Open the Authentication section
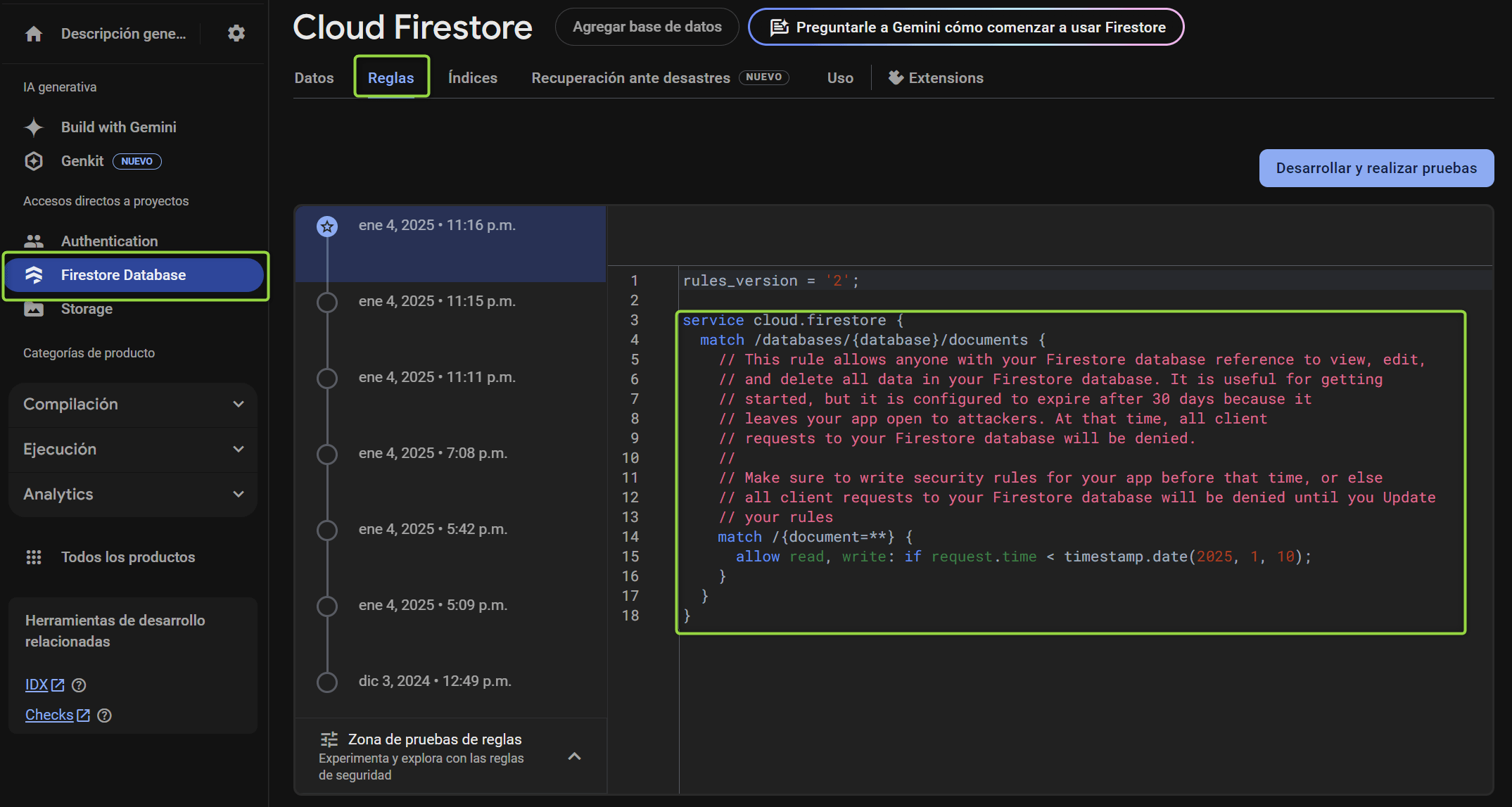 point(109,241)
